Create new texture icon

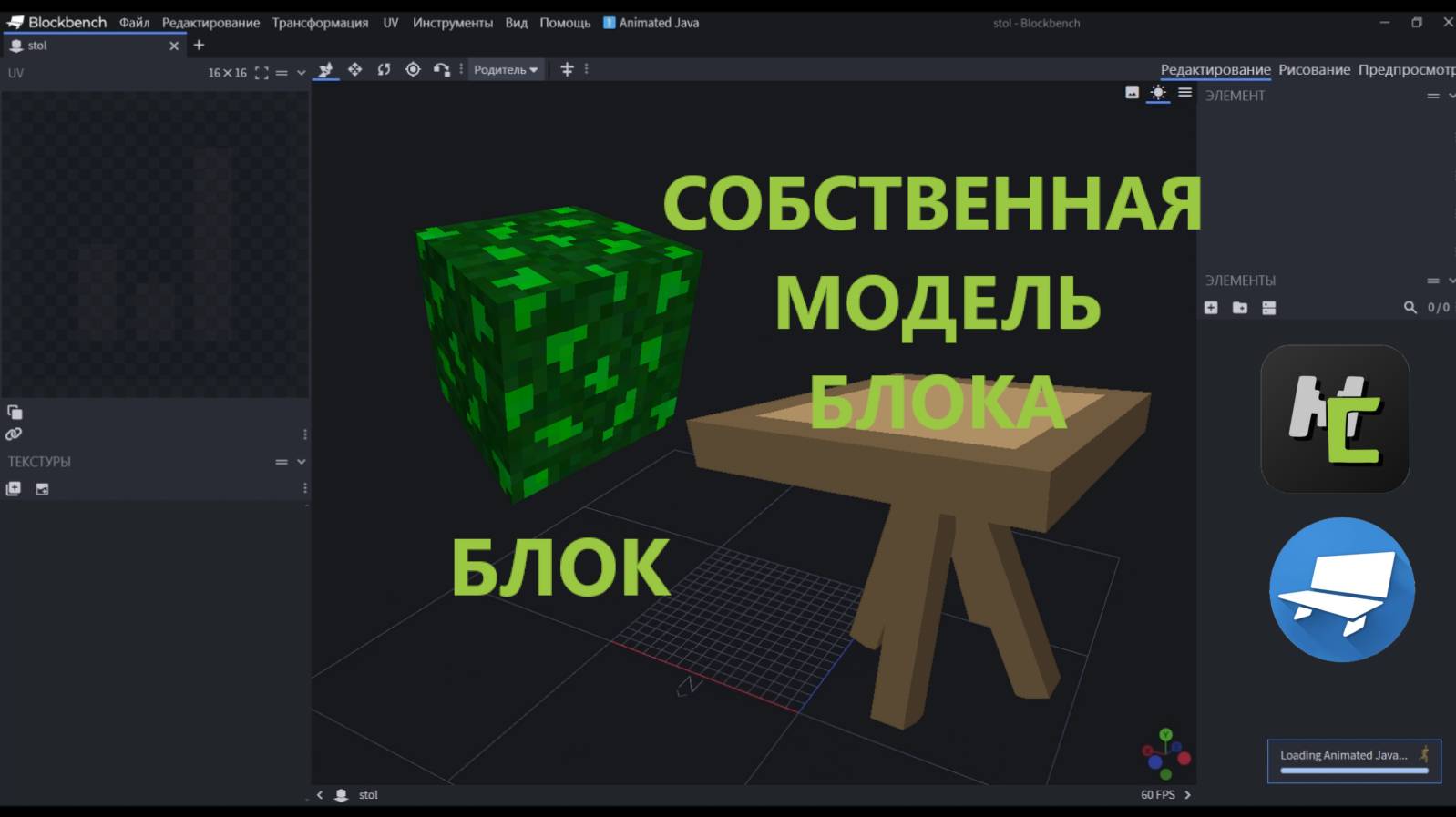42,489
